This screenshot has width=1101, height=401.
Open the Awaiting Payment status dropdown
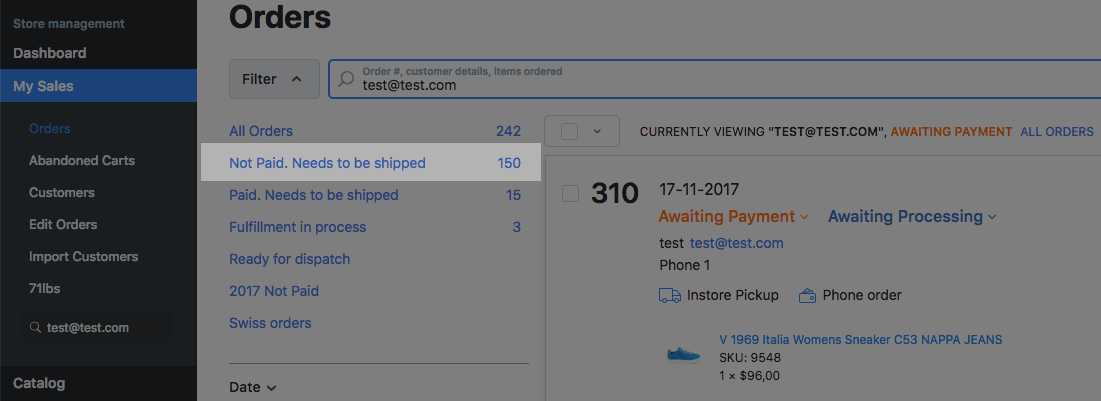734,217
